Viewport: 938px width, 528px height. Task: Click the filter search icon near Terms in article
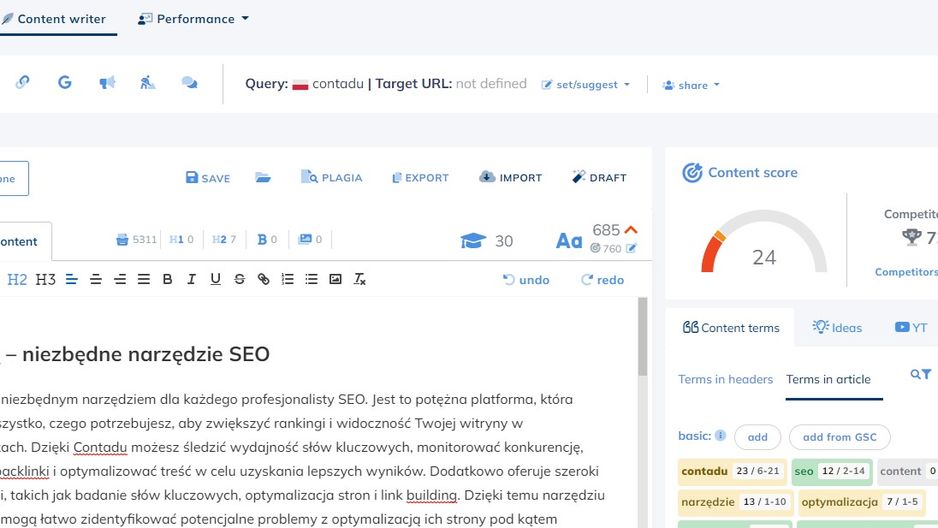pyautogui.click(x=921, y=374)
